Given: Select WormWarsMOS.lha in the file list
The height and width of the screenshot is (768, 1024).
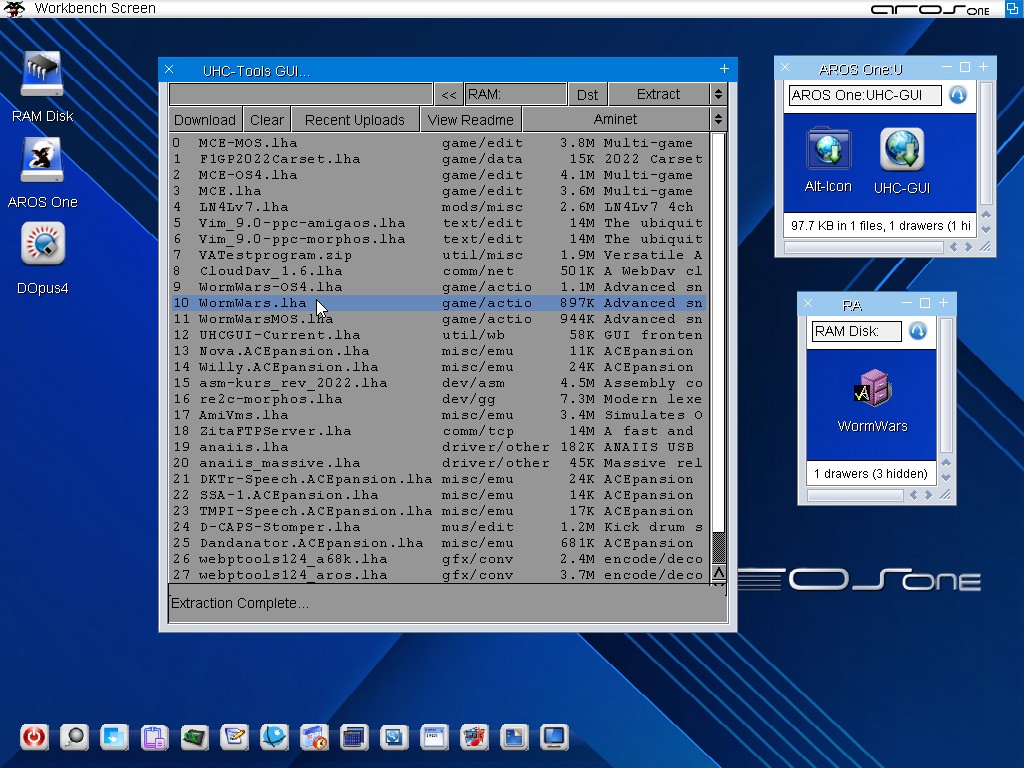Looking at the screenshot, I should click(x=266, y=319).
